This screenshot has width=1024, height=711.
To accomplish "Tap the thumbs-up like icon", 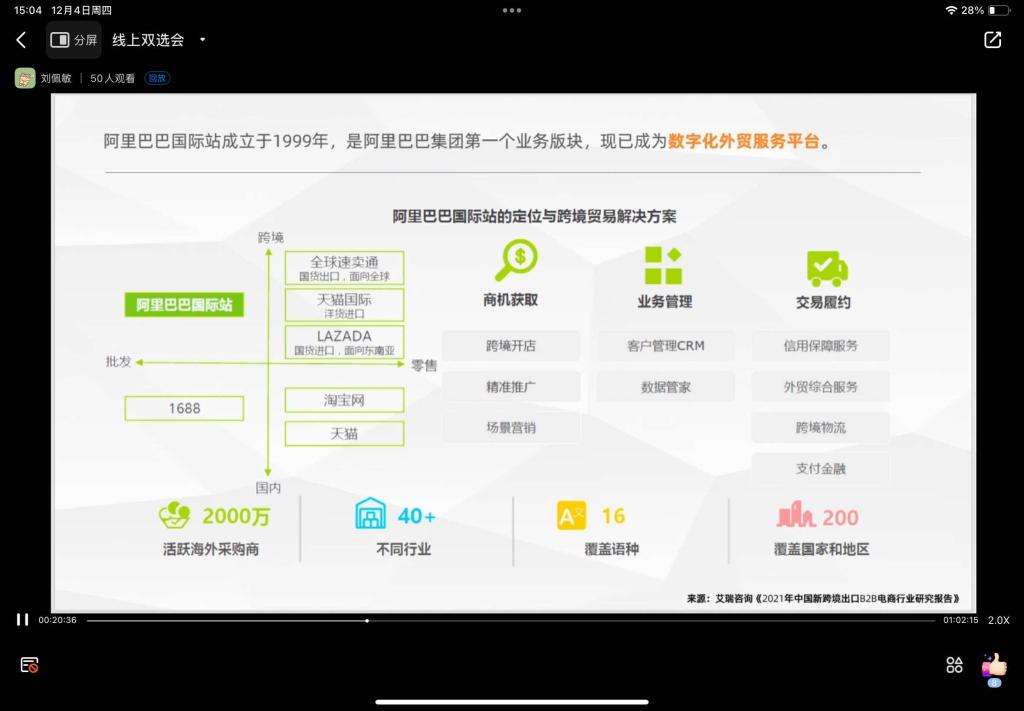I will (x=994, y=665).
